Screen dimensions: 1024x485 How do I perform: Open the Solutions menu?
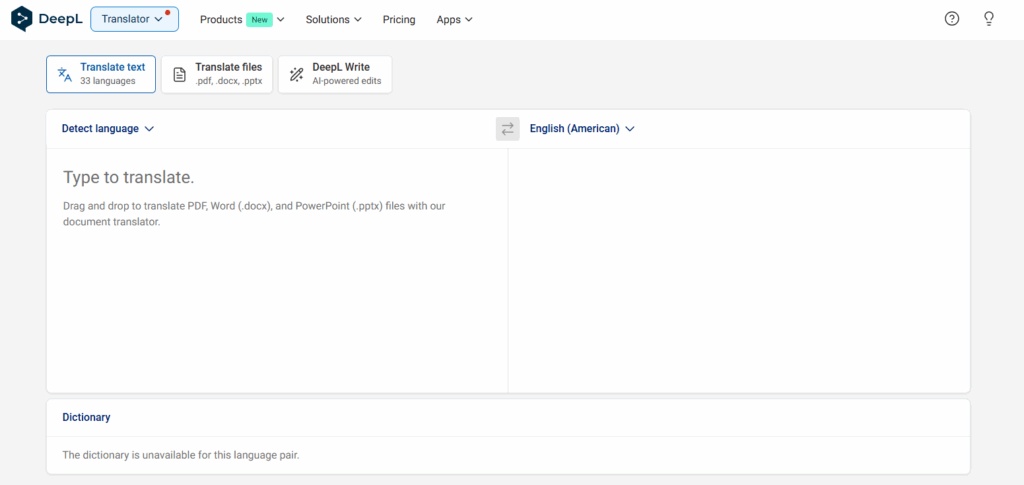click(x=333, y=19)
